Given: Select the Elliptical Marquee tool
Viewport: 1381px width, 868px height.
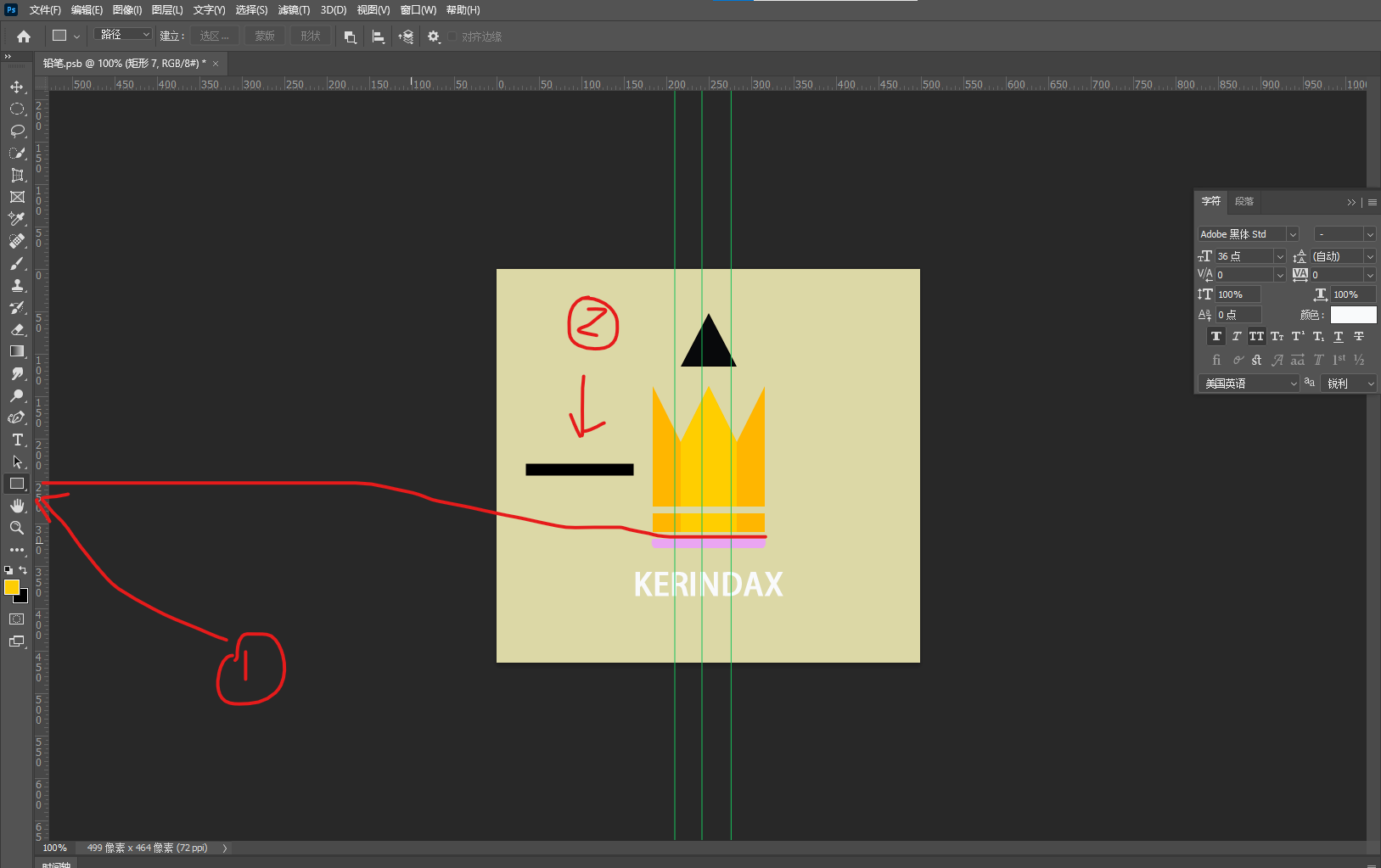Looking at the screenshot, I should (17, 109).
